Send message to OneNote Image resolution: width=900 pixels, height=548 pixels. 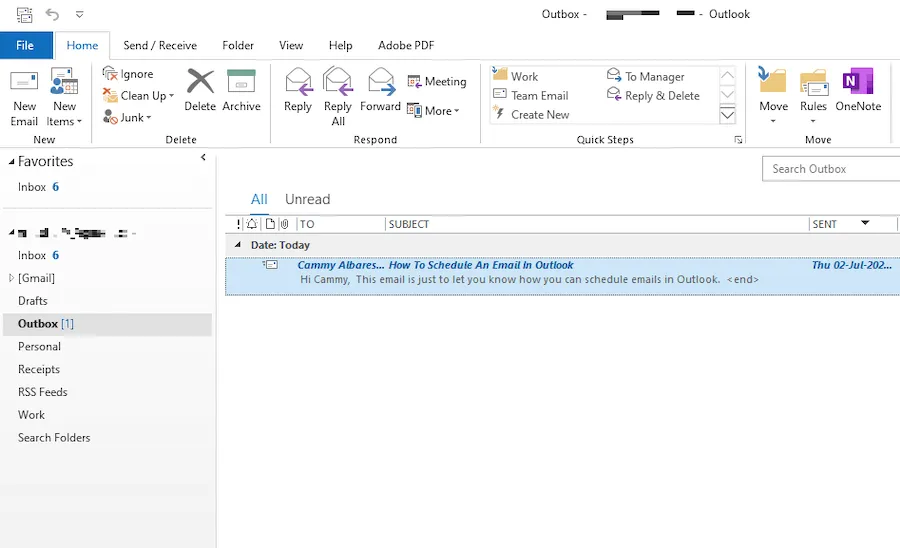858,90
